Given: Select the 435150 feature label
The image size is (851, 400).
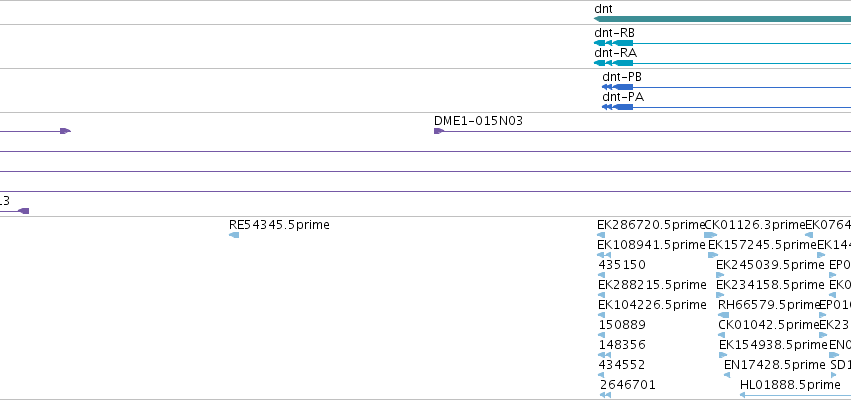Looking at the screenshot, I should point(622,265).
